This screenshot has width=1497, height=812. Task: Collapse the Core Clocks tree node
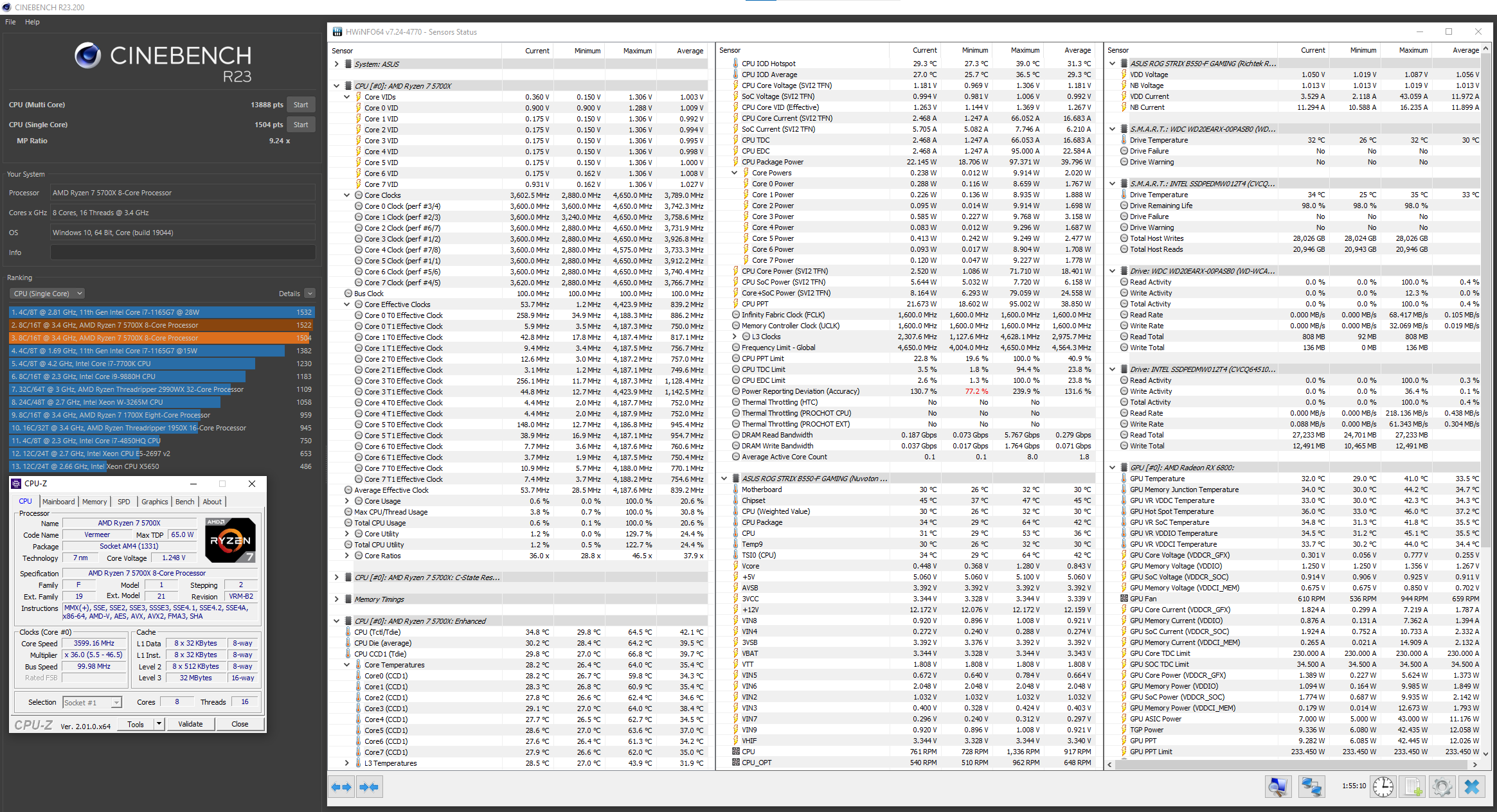click(347, 195)
